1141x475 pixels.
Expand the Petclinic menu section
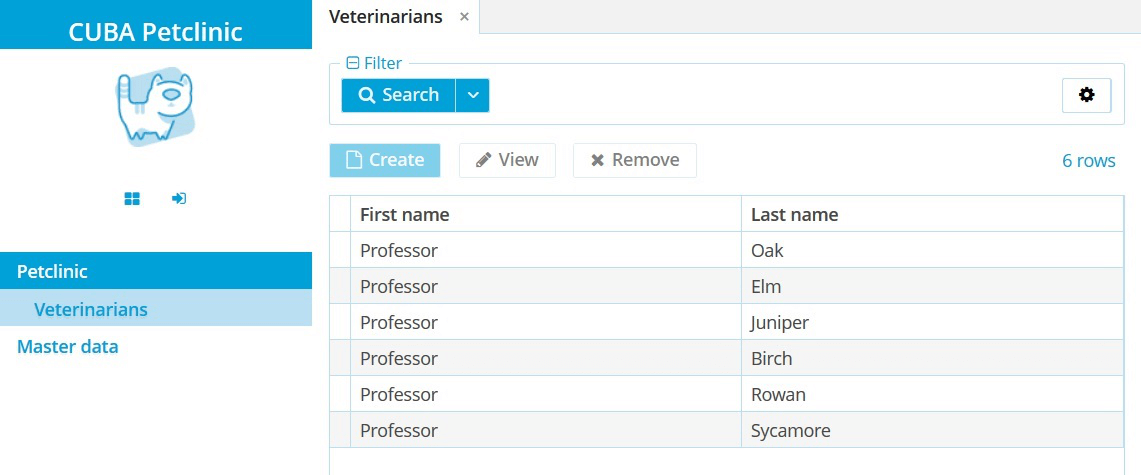(52, 271)
